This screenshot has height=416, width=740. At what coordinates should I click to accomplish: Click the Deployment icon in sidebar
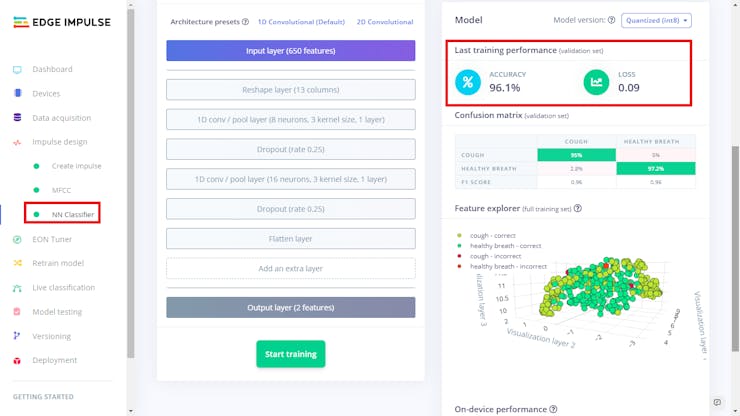(x=17, y=360)
